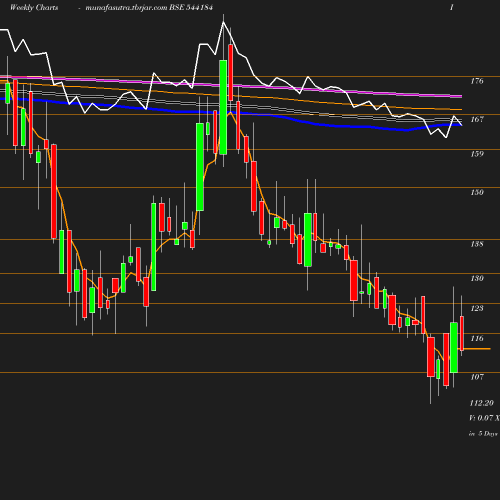Click the 116 price axis label
This screenshot has width=500, height=500.
point(477,338)
